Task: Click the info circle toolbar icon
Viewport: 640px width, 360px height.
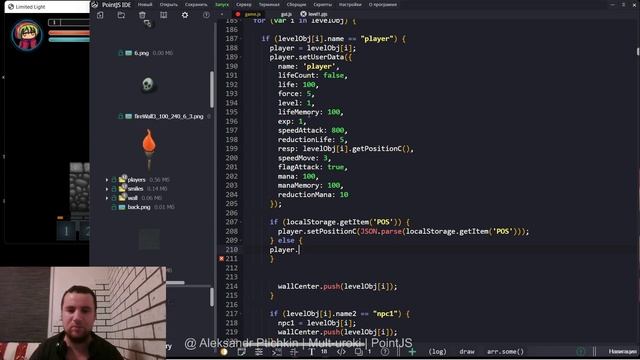Action: click(206, 15)
